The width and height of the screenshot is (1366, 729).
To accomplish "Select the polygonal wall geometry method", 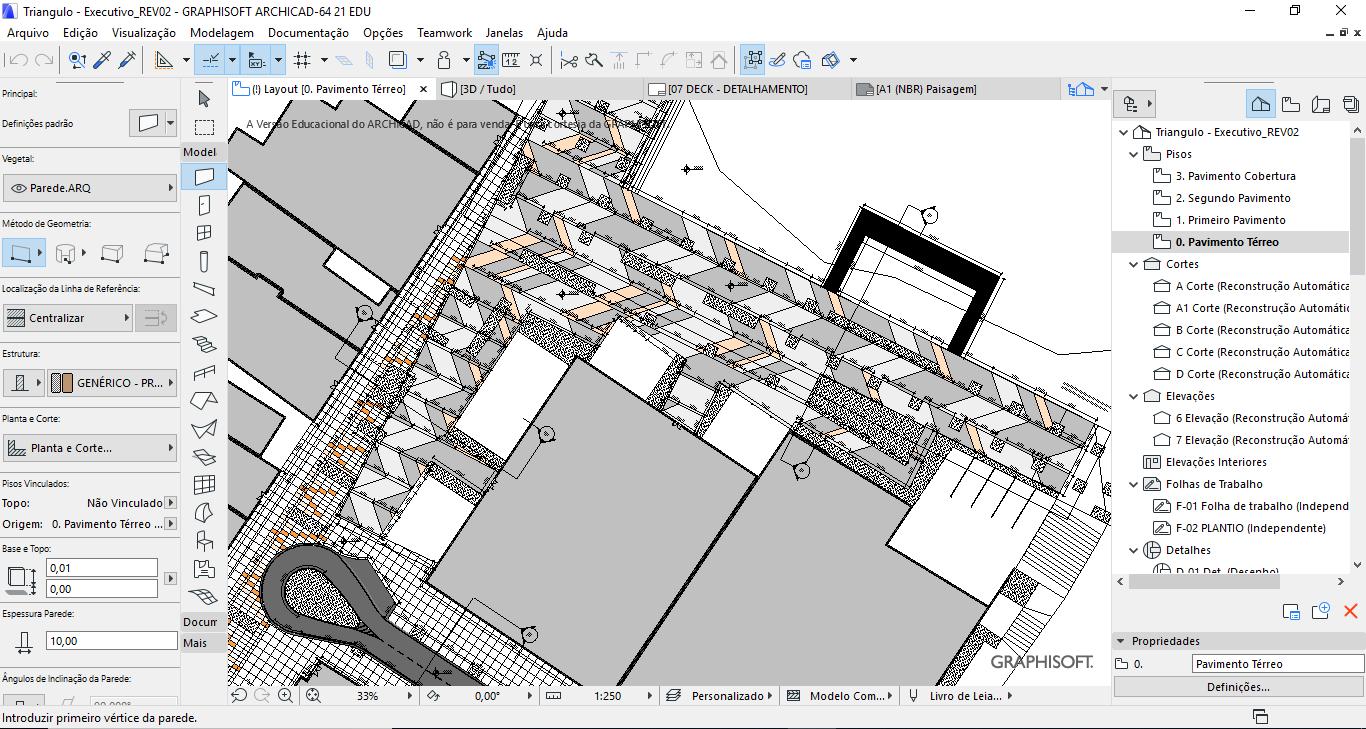I will [x=155, y=253].
